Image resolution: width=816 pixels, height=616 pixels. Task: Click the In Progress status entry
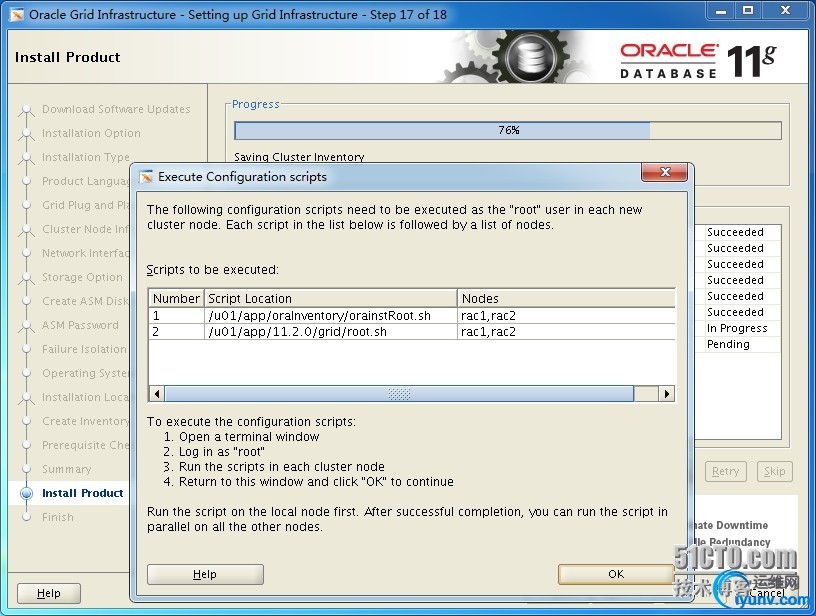(737, 328)
